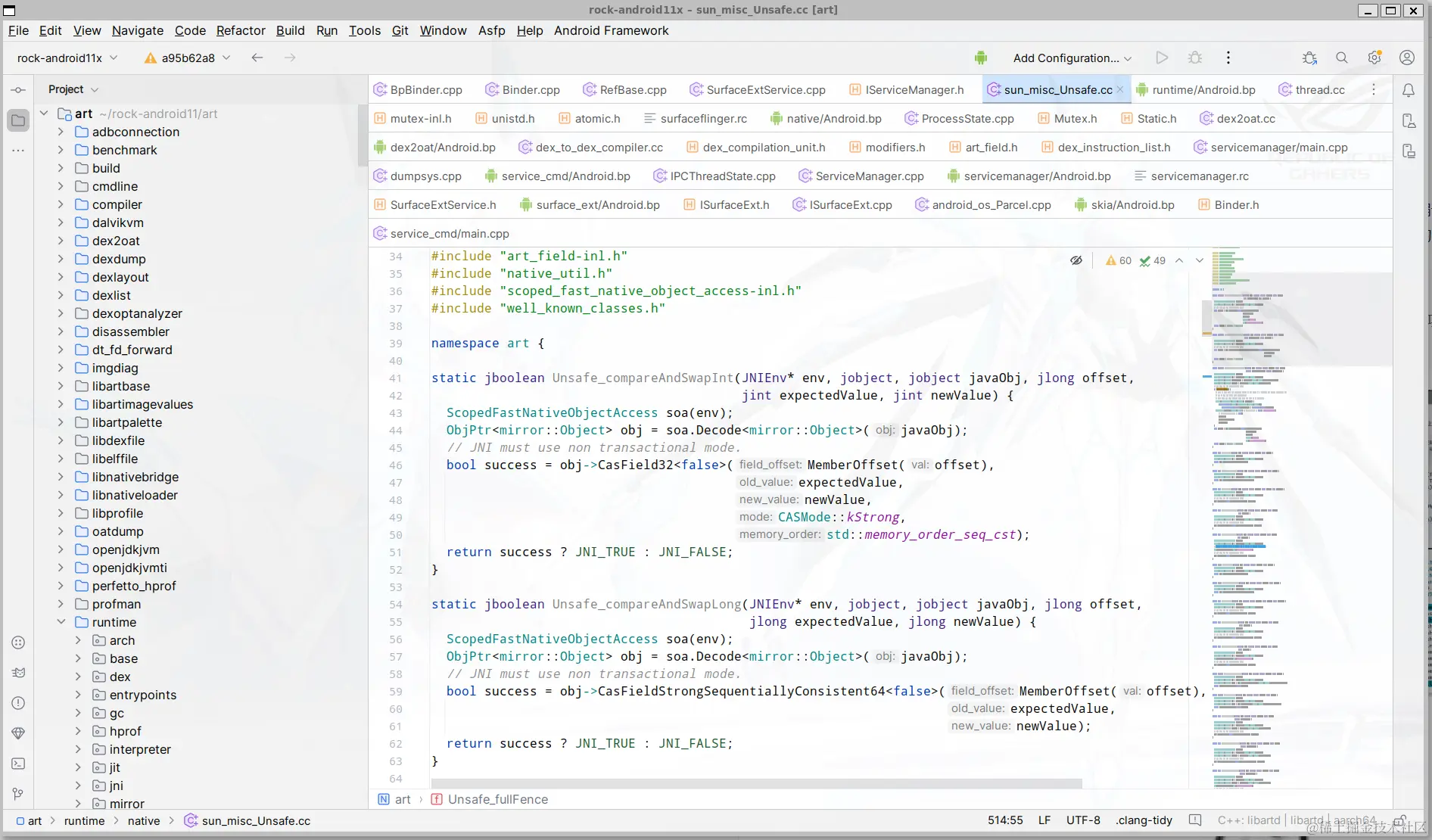Expand the compiler folder
This screenshot has width=1432, height=840.
[61, 204]
